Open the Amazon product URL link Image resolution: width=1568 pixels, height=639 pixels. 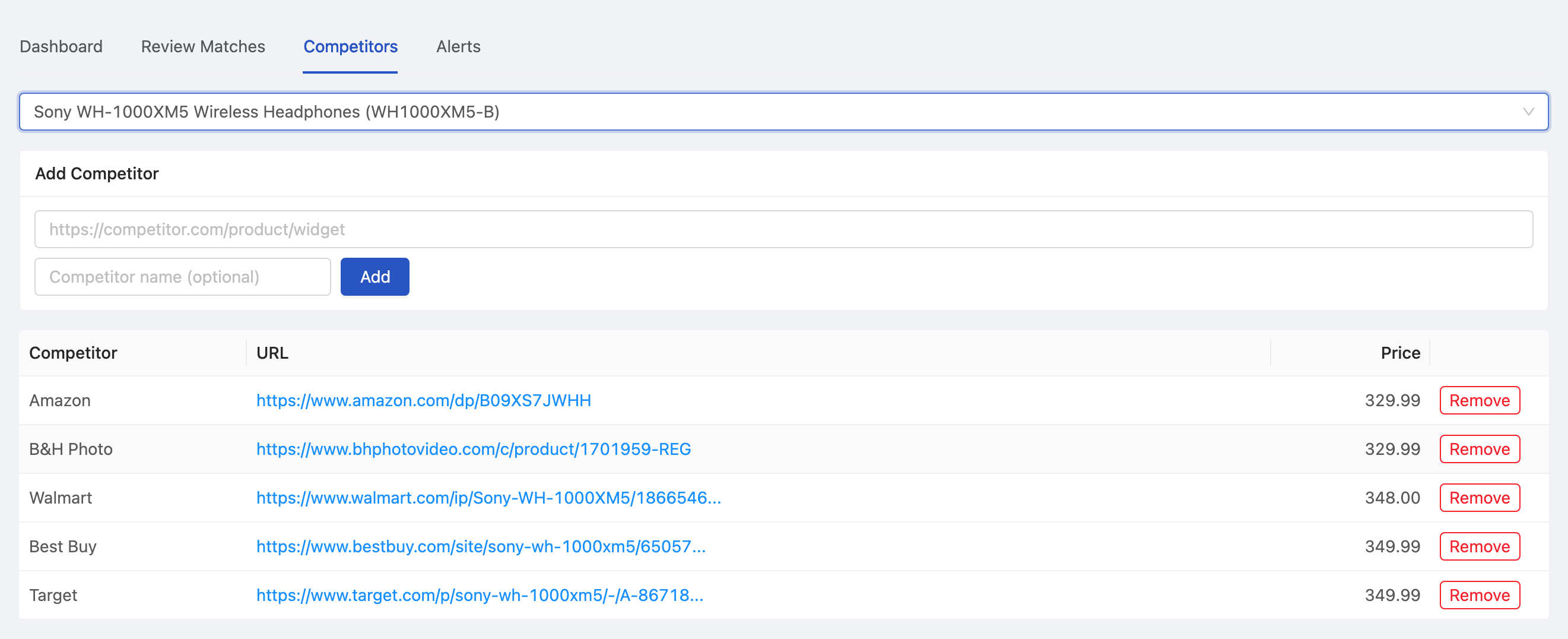(424, 400)
